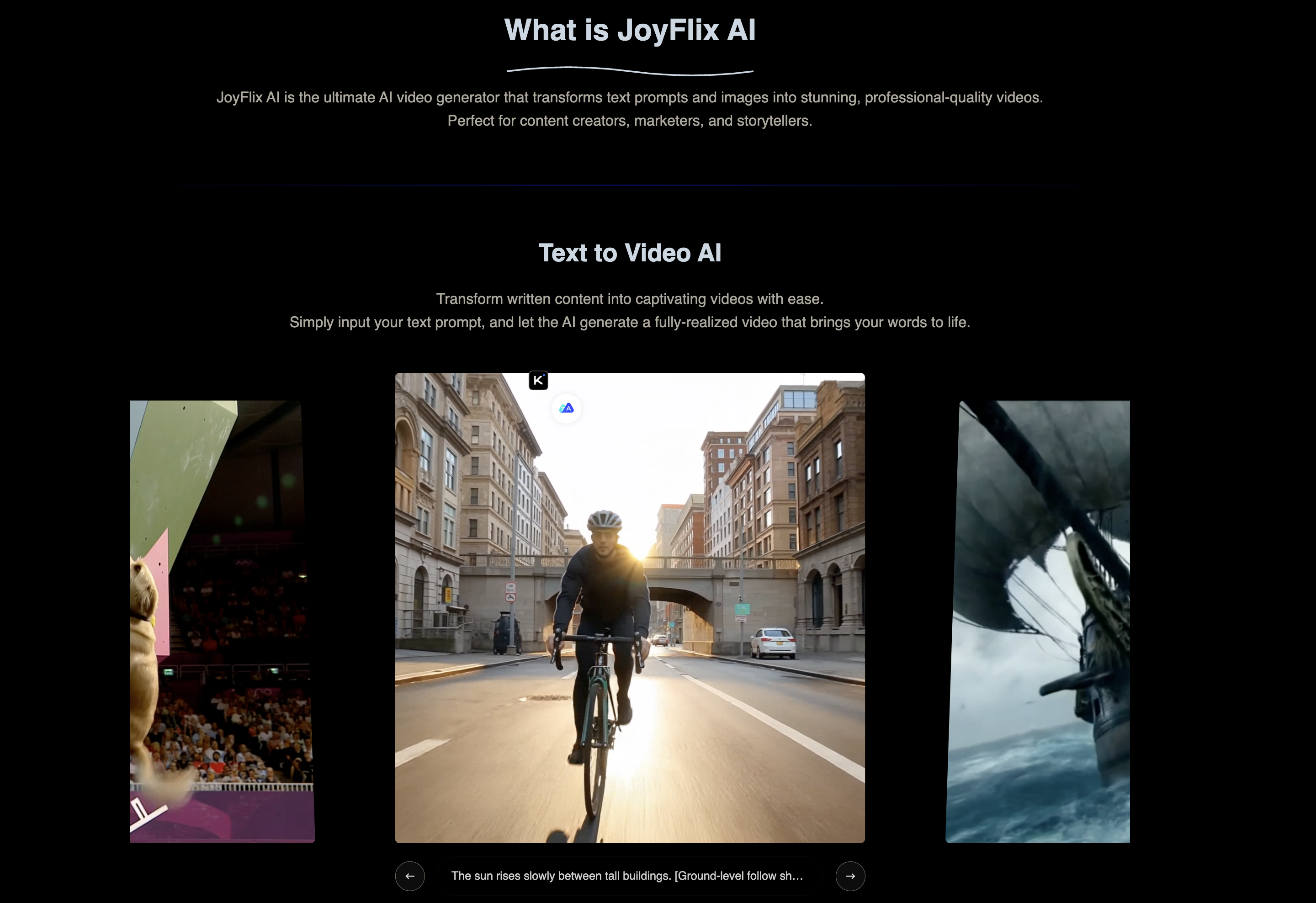The height and width of the screenshot is (903, 1316).
Task: Click the JoyFlix AI ultimate generator description line
Action: 630,97
